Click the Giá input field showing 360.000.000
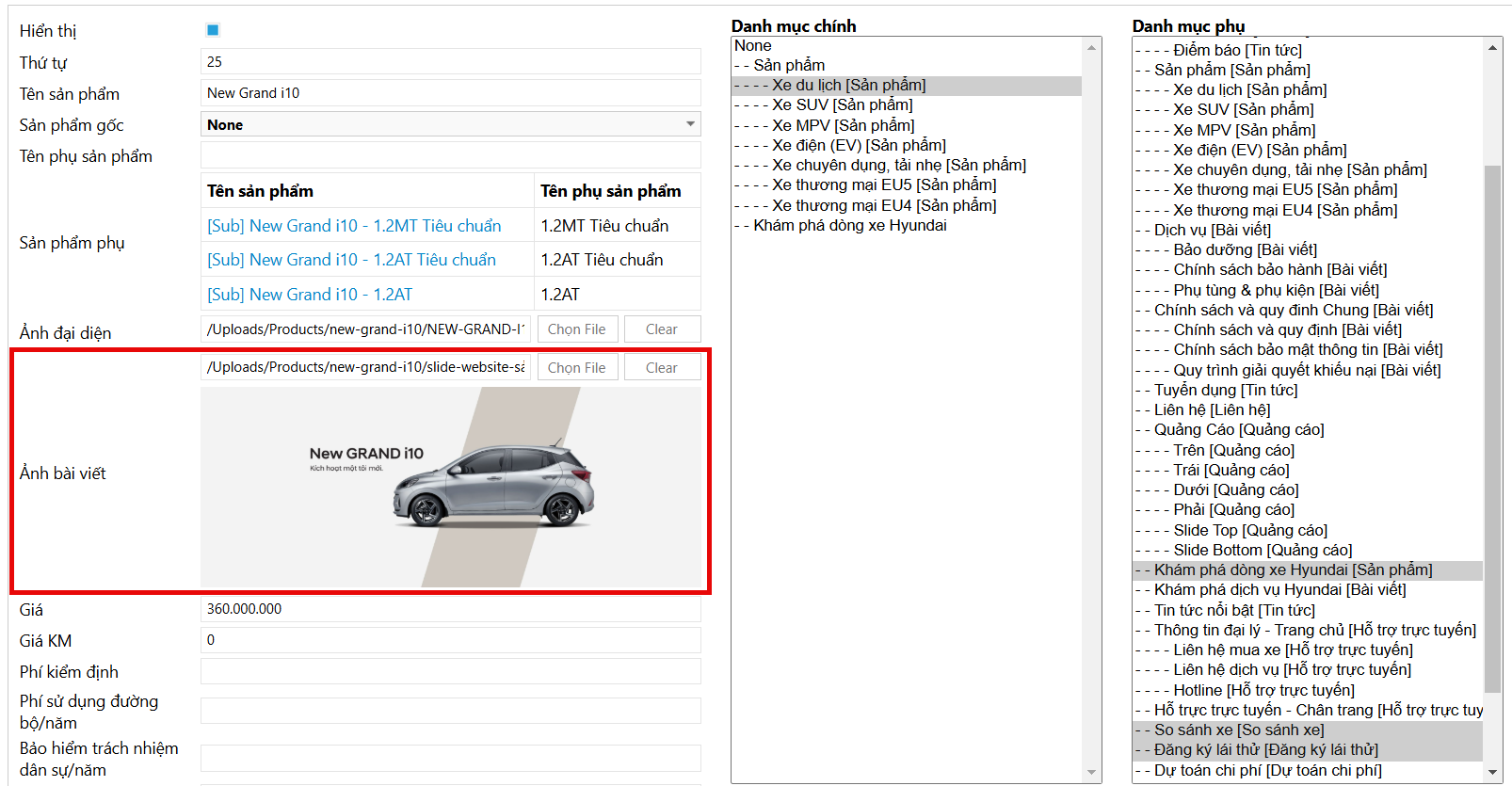Viewport: 1512px width, 786px height. click(450, 609)
